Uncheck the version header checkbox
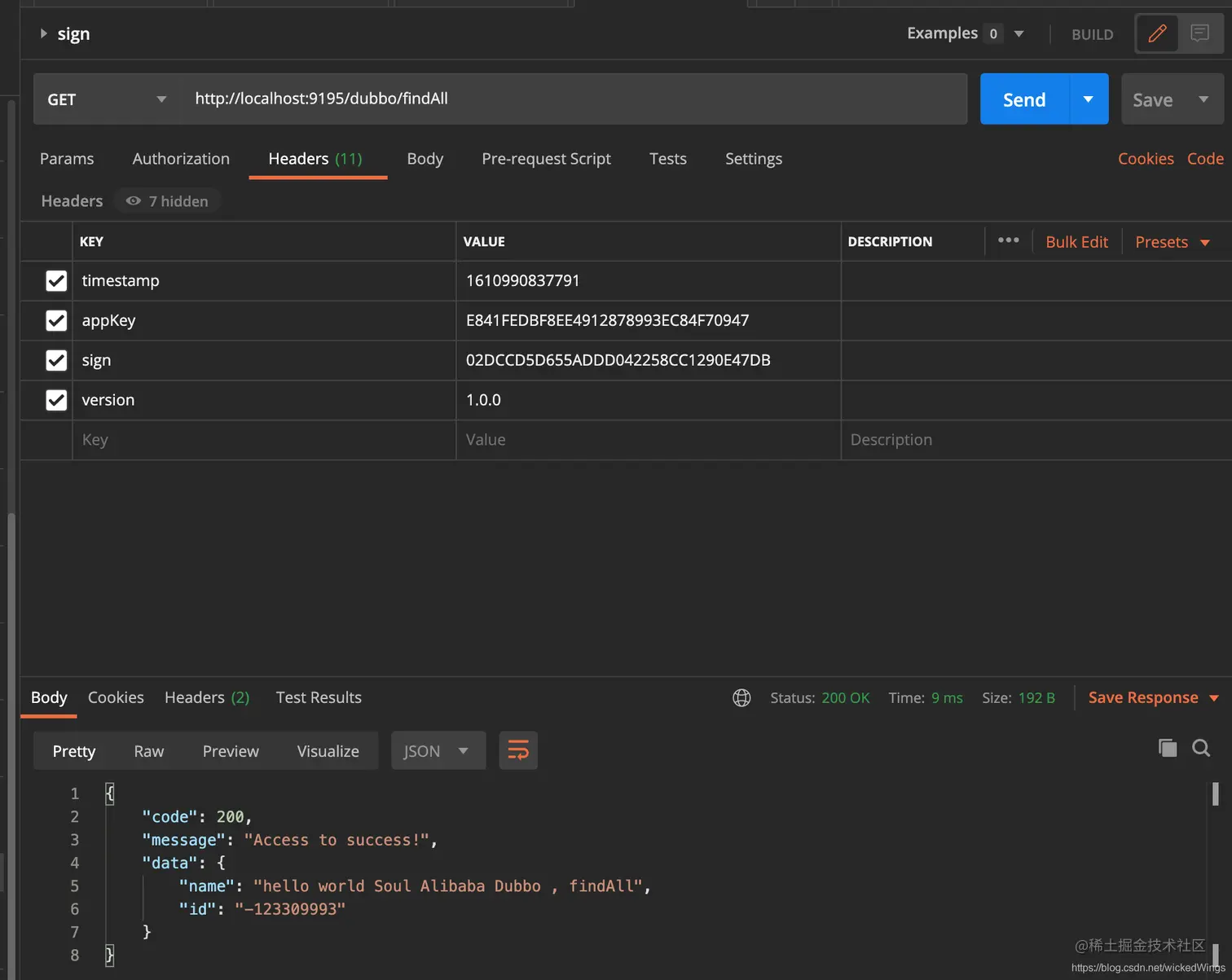This screenshot has width=1232, height=980. click(x=56, y=400)
